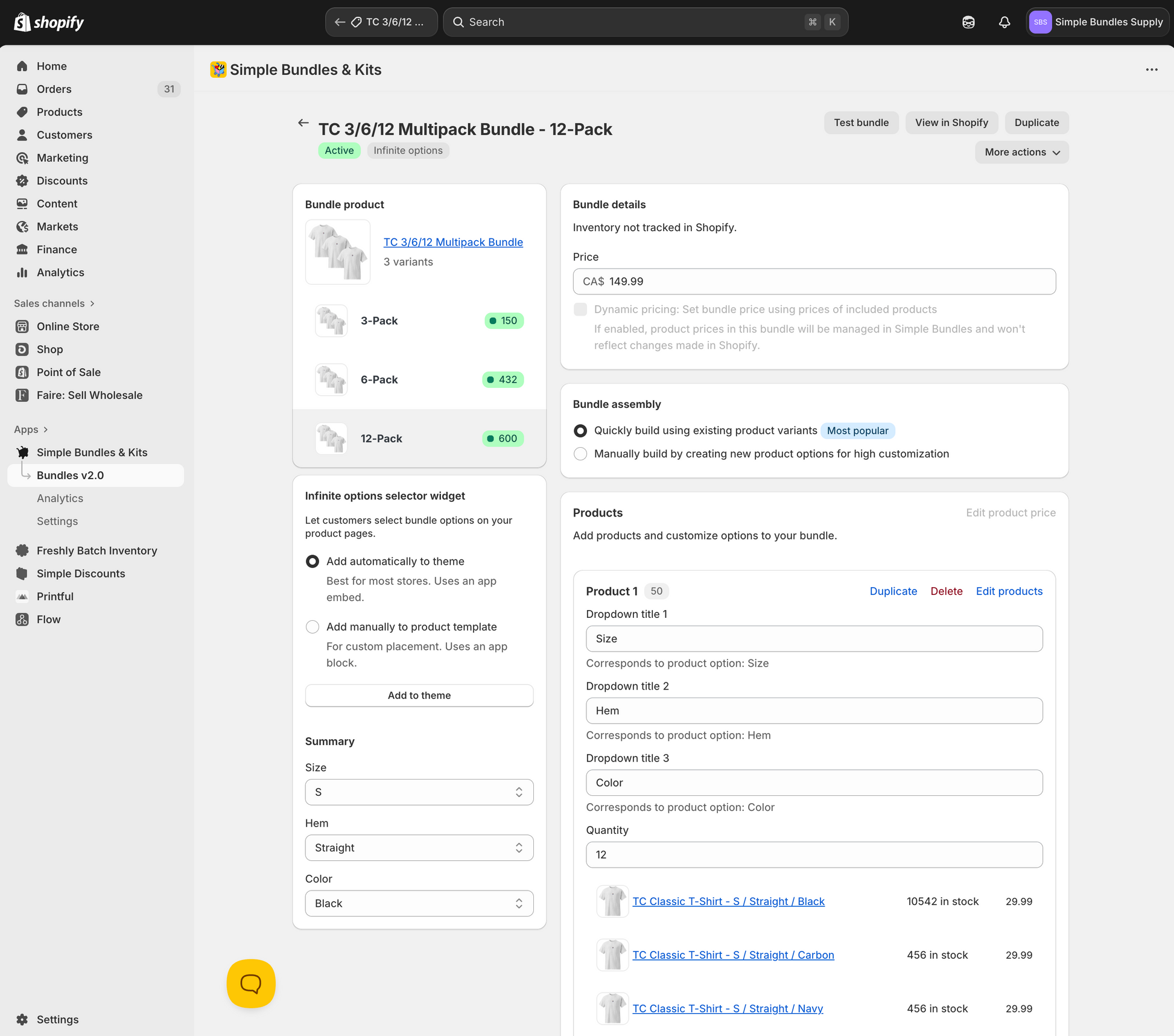Image resolution: width=1174 pixels, height=1036 pixels.
Task: Click the Faire Sell Wholesale icon
Action: [x=22, y=395]
